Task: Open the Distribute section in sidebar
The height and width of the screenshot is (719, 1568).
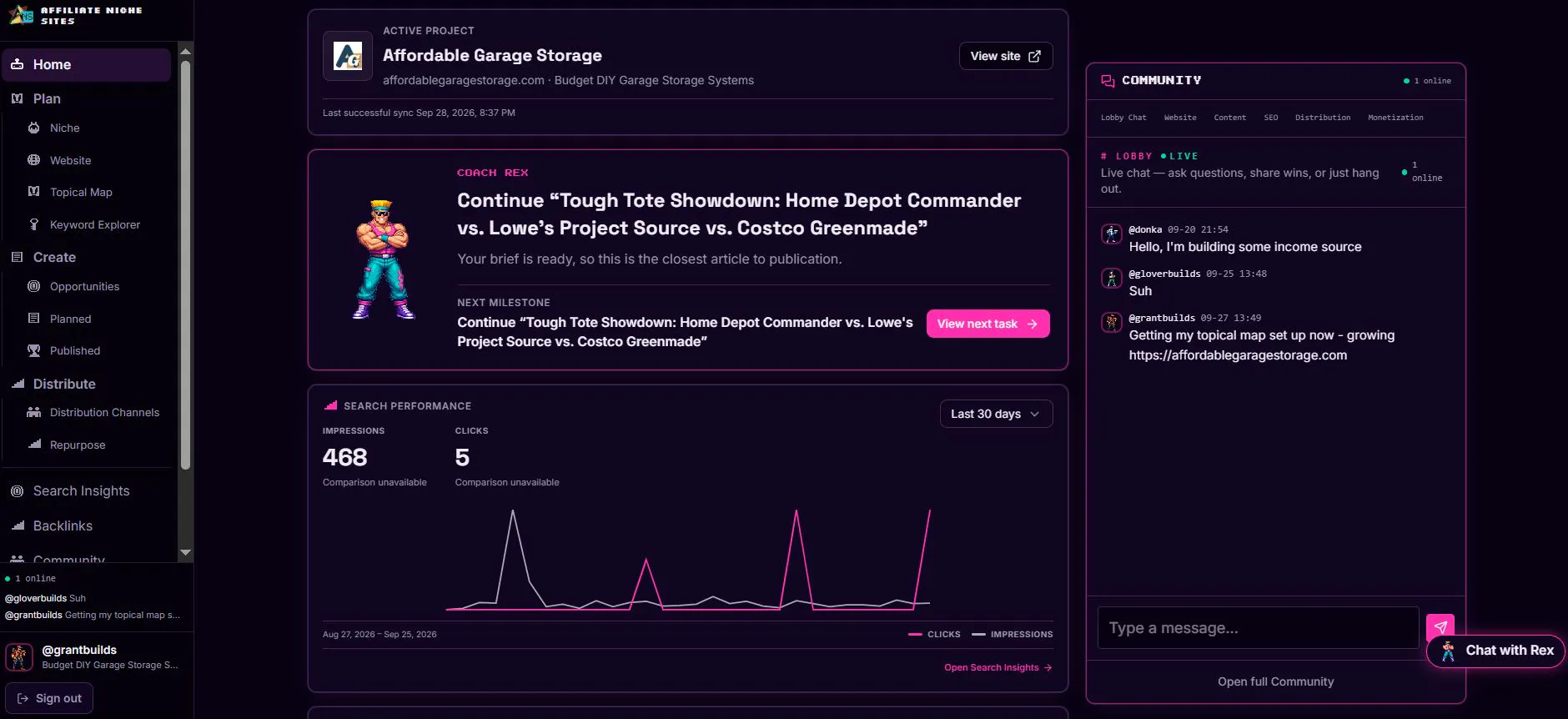Action: point(64,384)
